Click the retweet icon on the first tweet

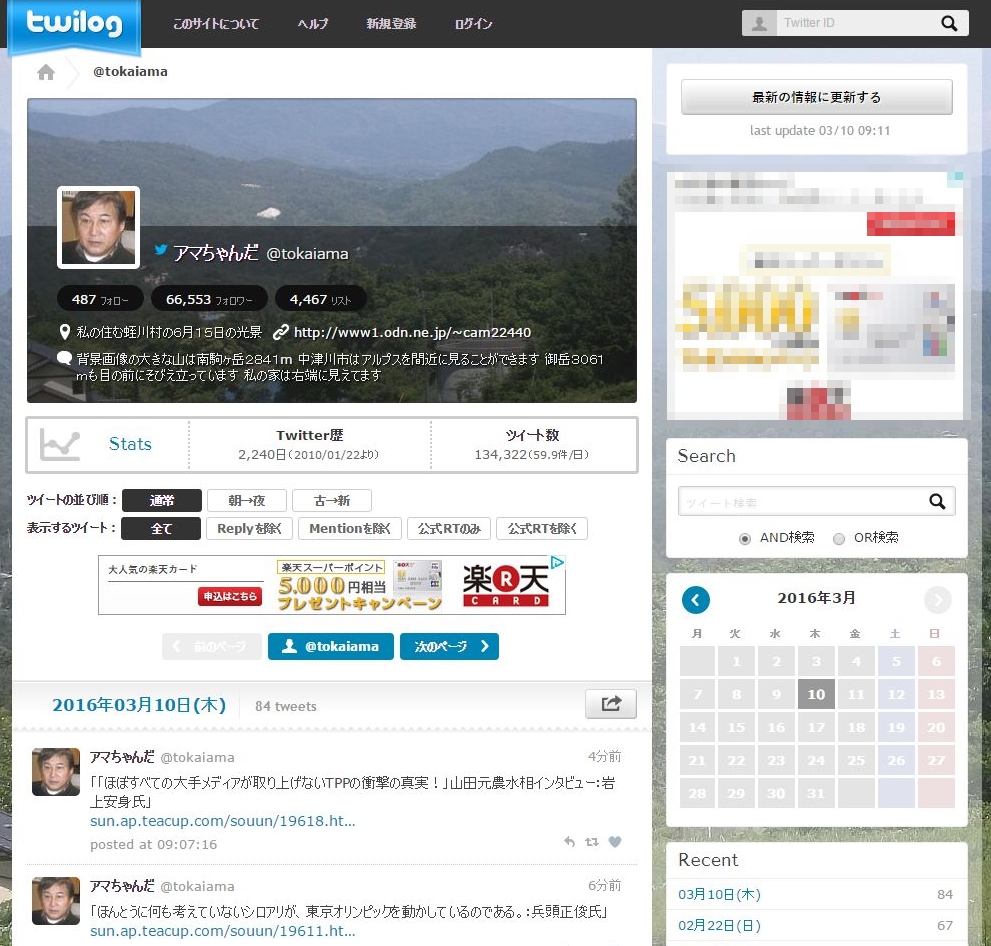[x=589, y=842]
